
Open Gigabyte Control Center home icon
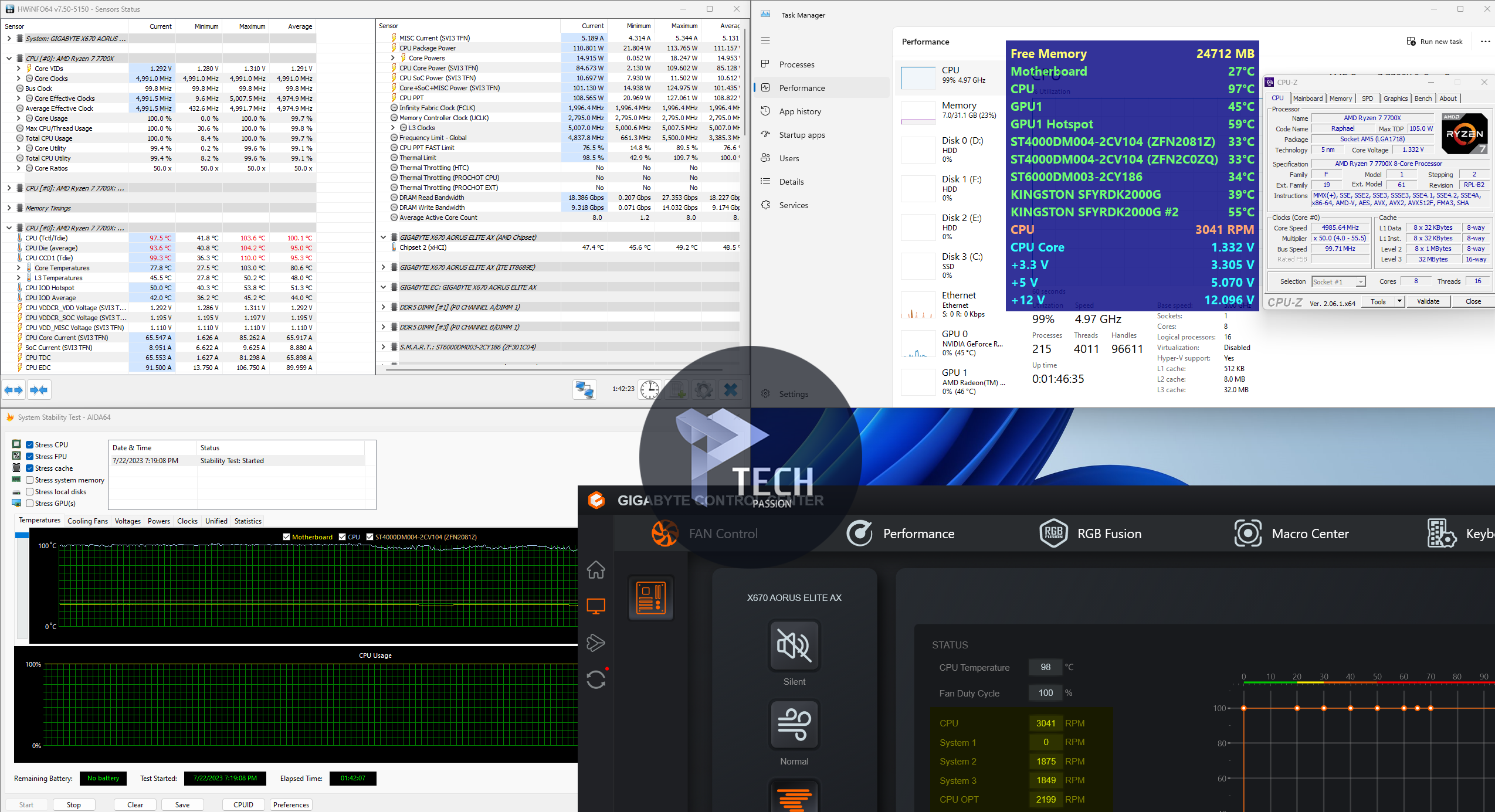point(596,569)
